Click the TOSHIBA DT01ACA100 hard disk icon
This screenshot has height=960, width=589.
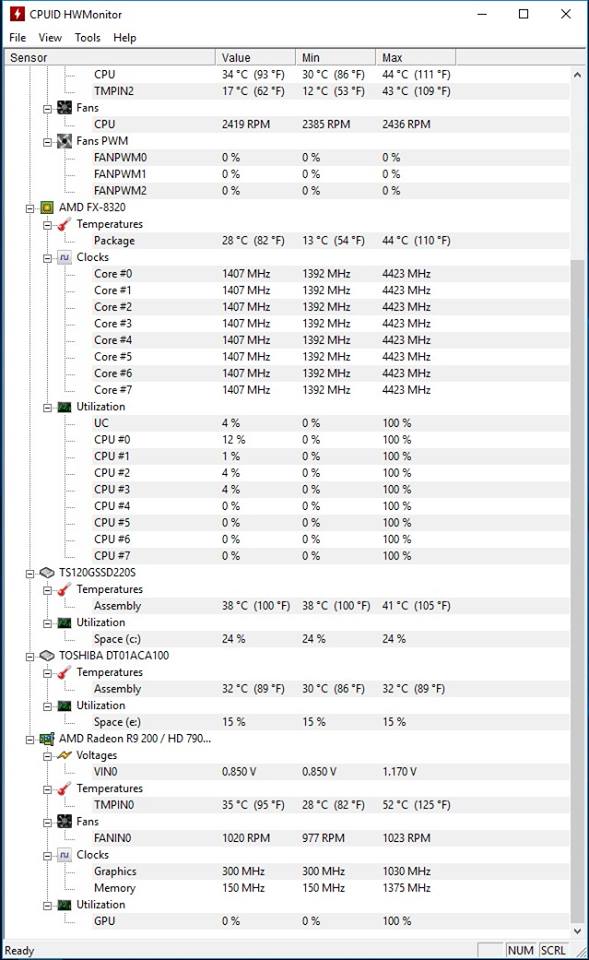[x=47, y=655]
